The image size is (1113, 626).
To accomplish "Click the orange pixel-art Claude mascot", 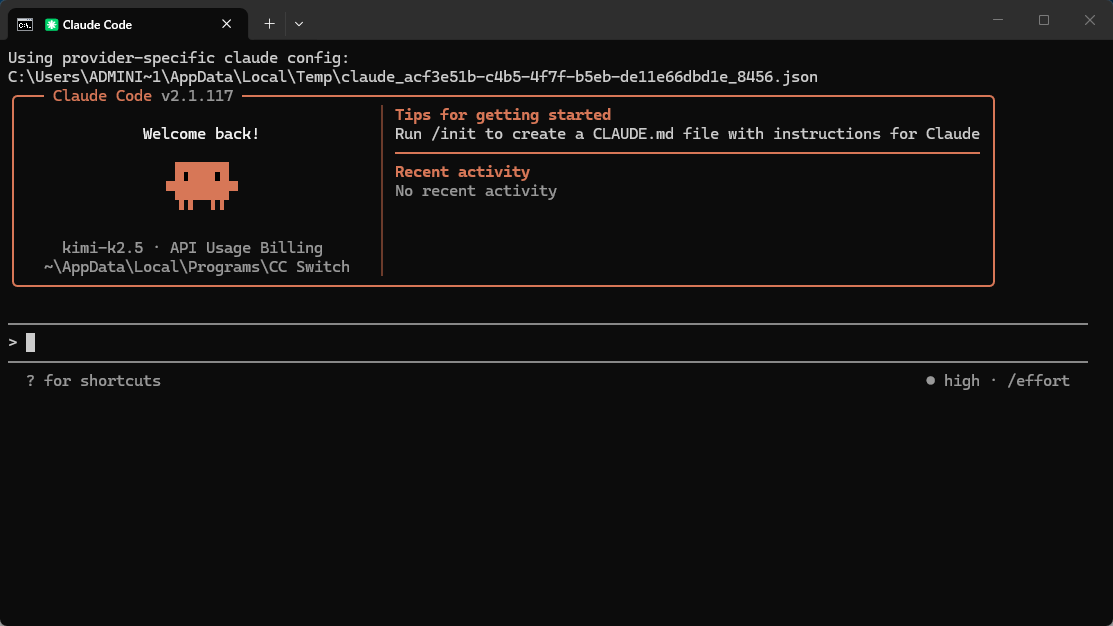I will click(201, 186).
